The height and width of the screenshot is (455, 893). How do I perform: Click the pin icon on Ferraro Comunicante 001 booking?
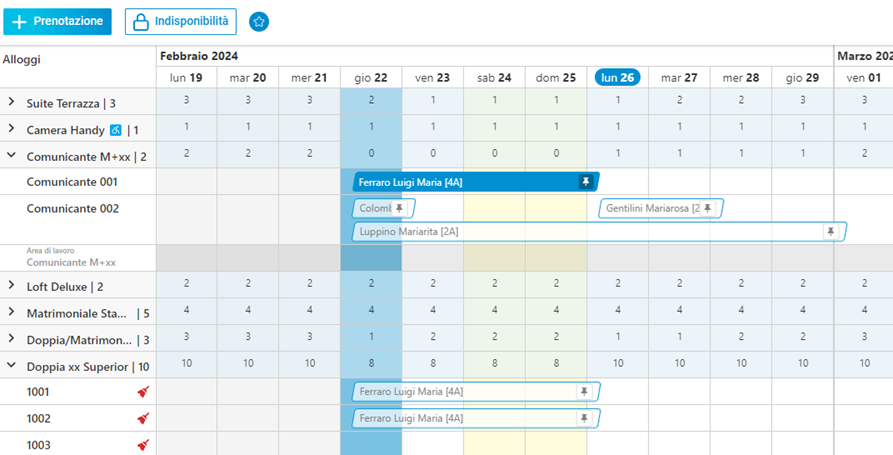click(x=586, y=182)
